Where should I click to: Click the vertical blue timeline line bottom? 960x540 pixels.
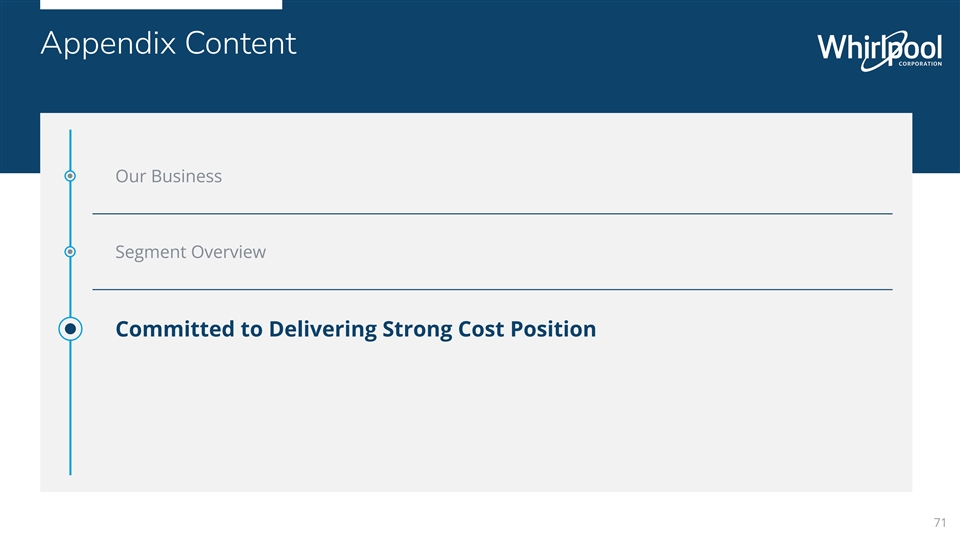pyautogui.click(x=70, y=460)
